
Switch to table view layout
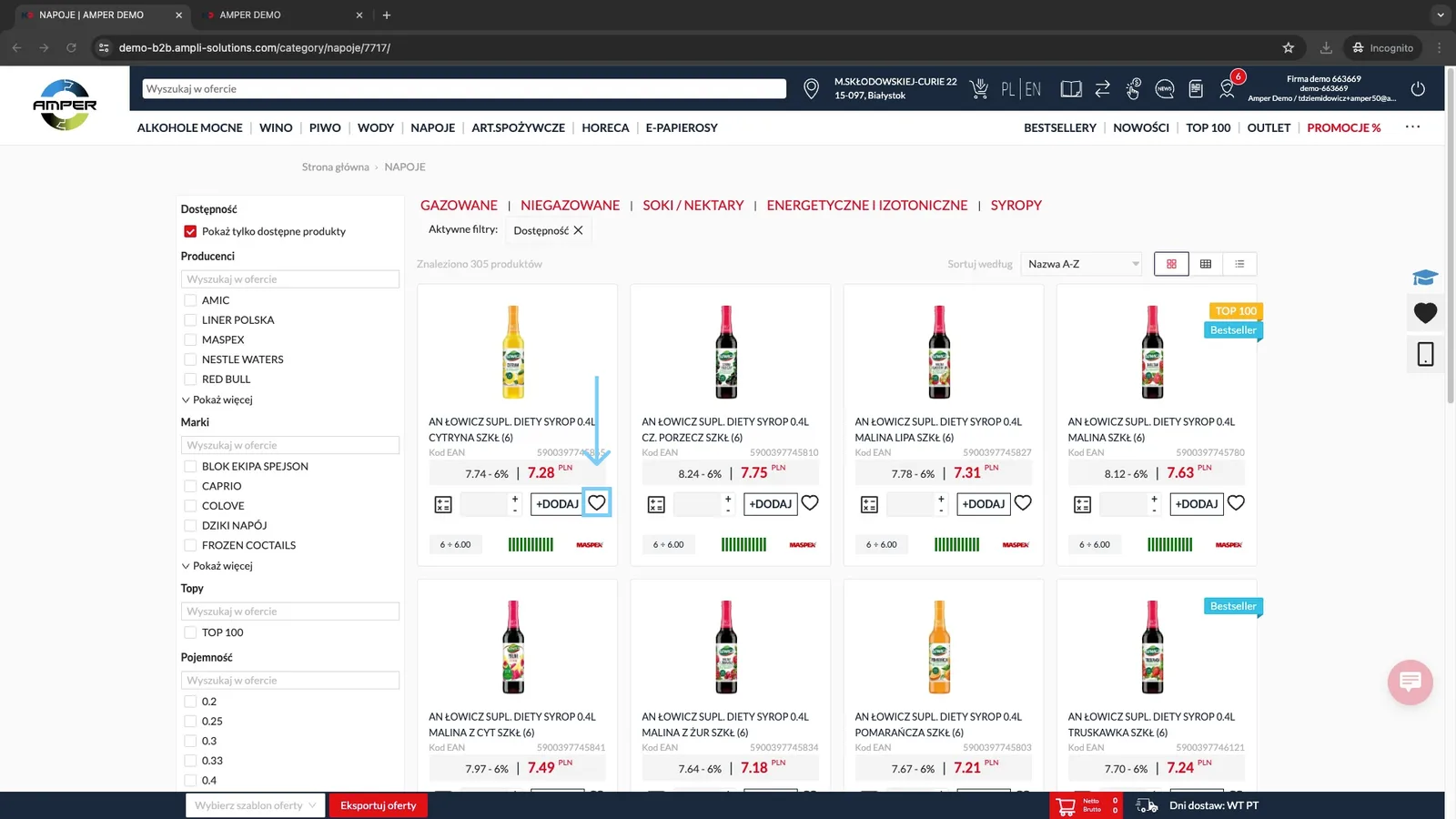pyautogui.click(x=1206, y=264)
